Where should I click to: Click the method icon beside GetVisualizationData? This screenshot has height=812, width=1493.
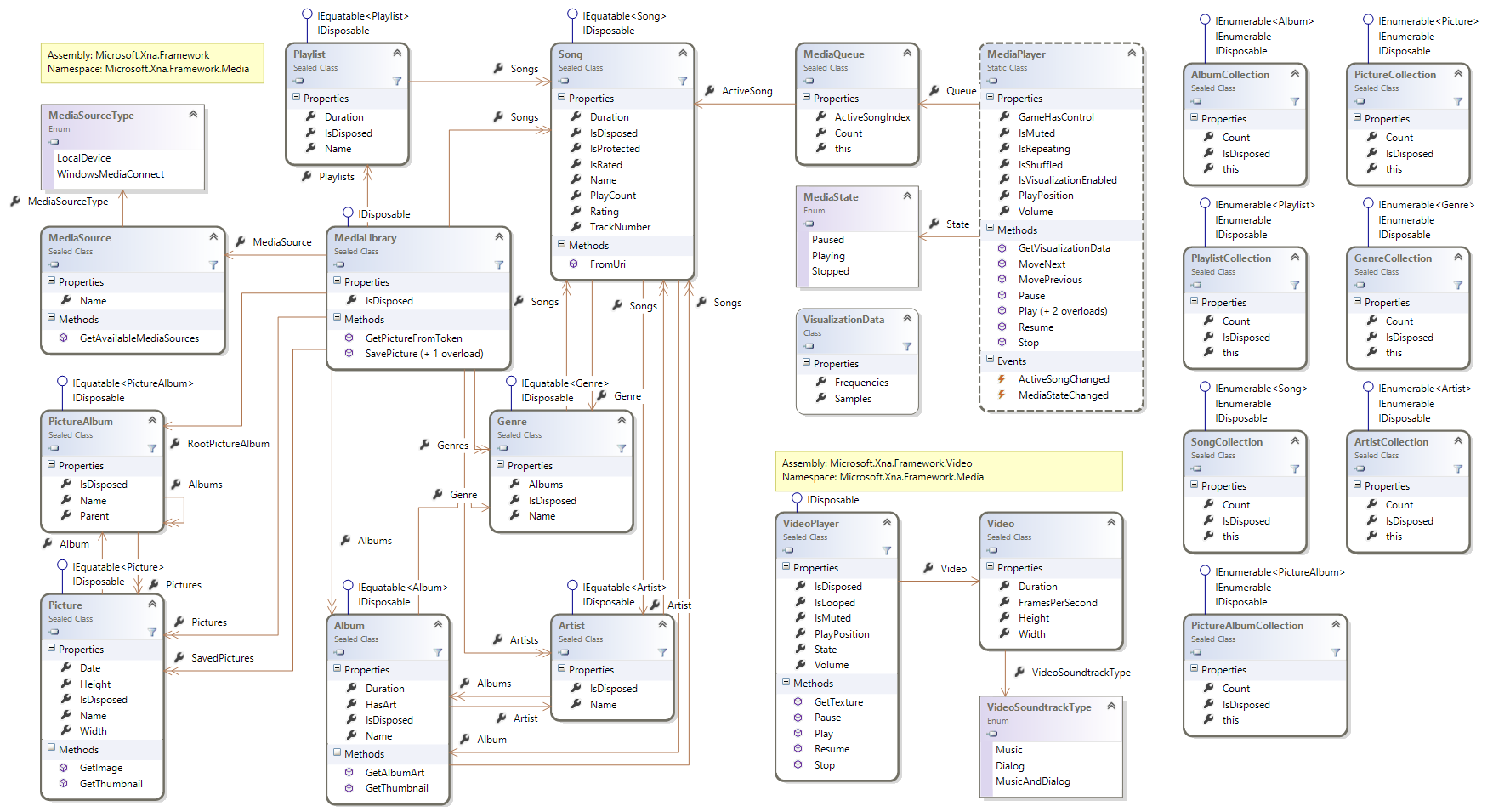pyautogui.click(x=1002, y=248)
